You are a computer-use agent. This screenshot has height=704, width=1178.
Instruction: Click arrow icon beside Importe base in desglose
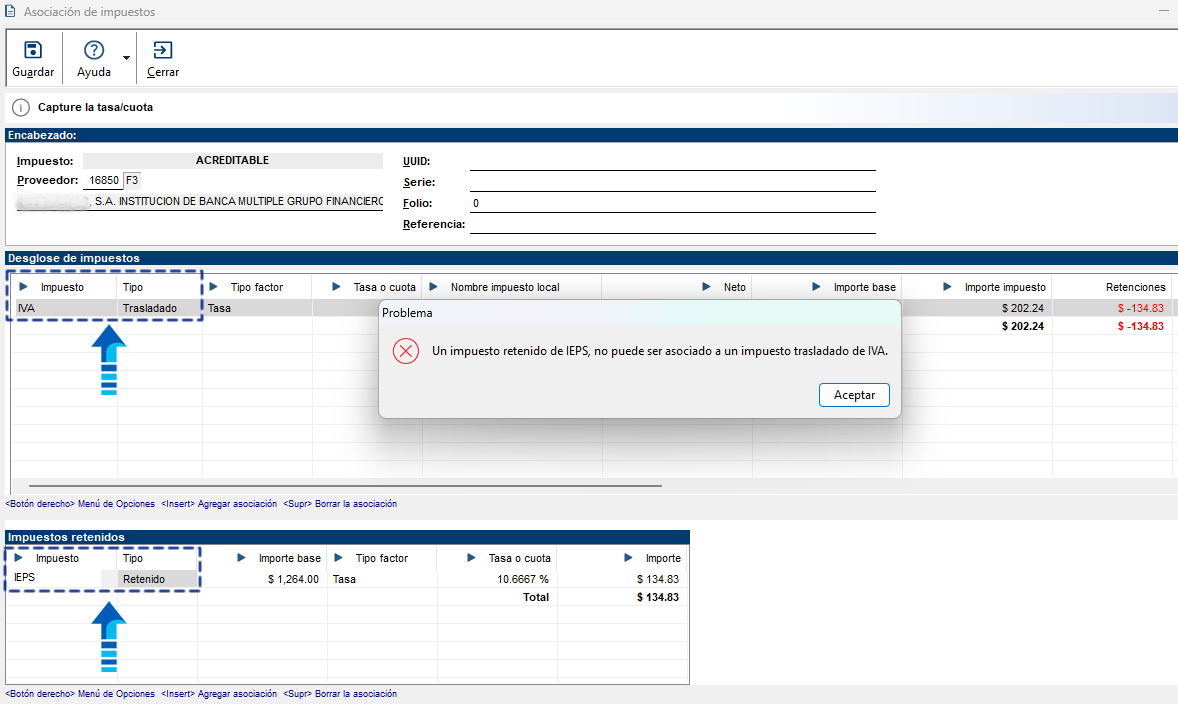tap(817, 287)
